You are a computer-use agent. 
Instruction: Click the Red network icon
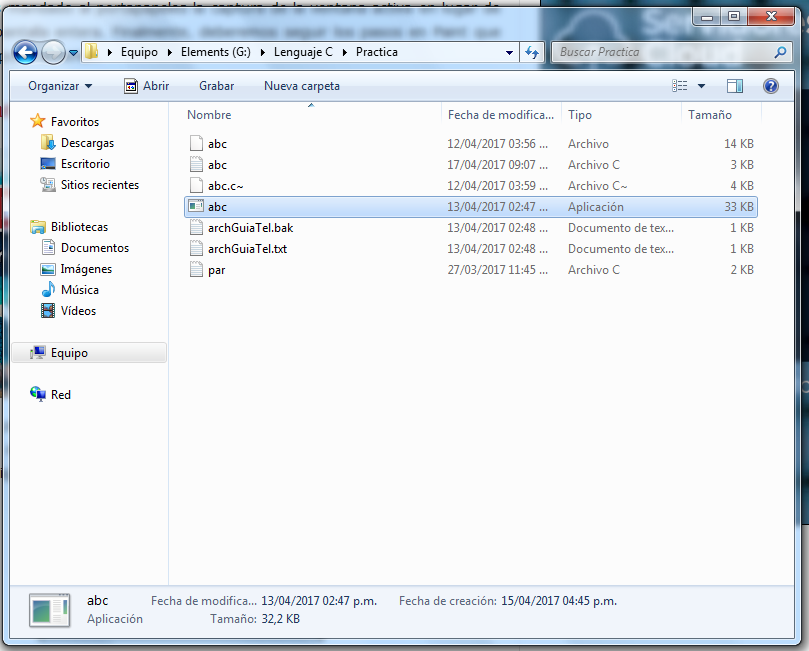pos(38,395)
